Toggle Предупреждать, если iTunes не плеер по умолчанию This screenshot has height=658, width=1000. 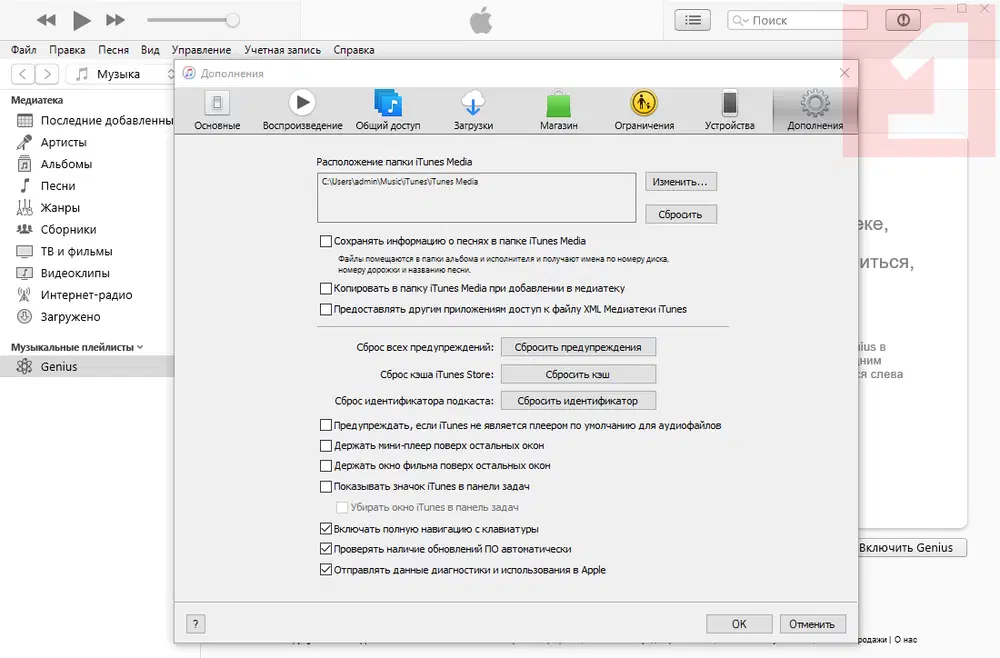pos(326,425)
